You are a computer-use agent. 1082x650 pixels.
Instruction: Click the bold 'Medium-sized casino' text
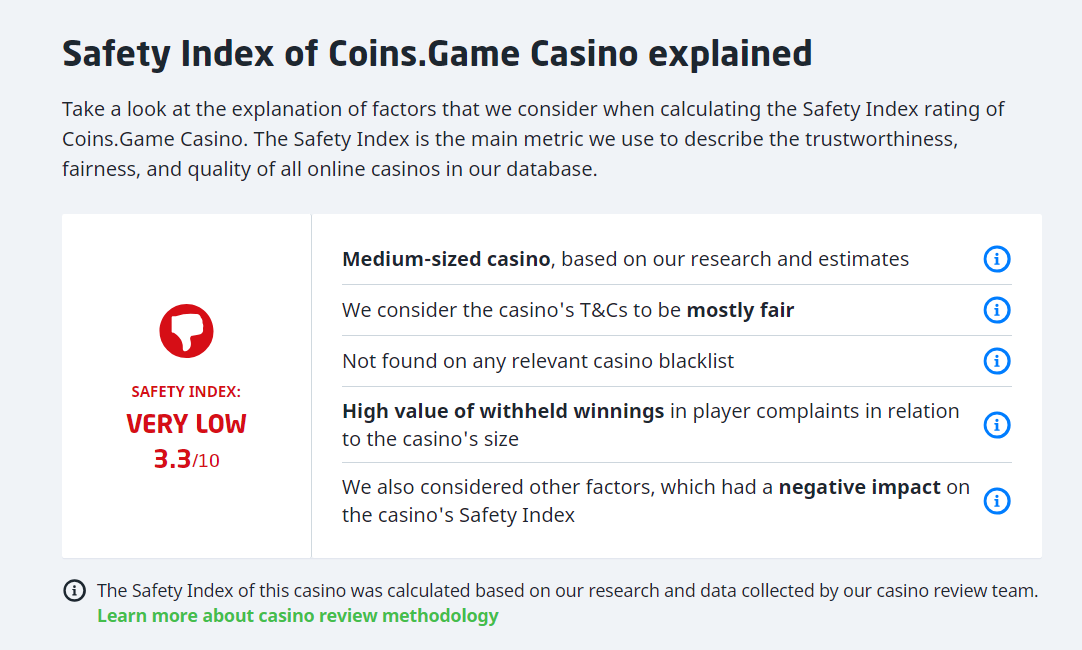(446, 260)
